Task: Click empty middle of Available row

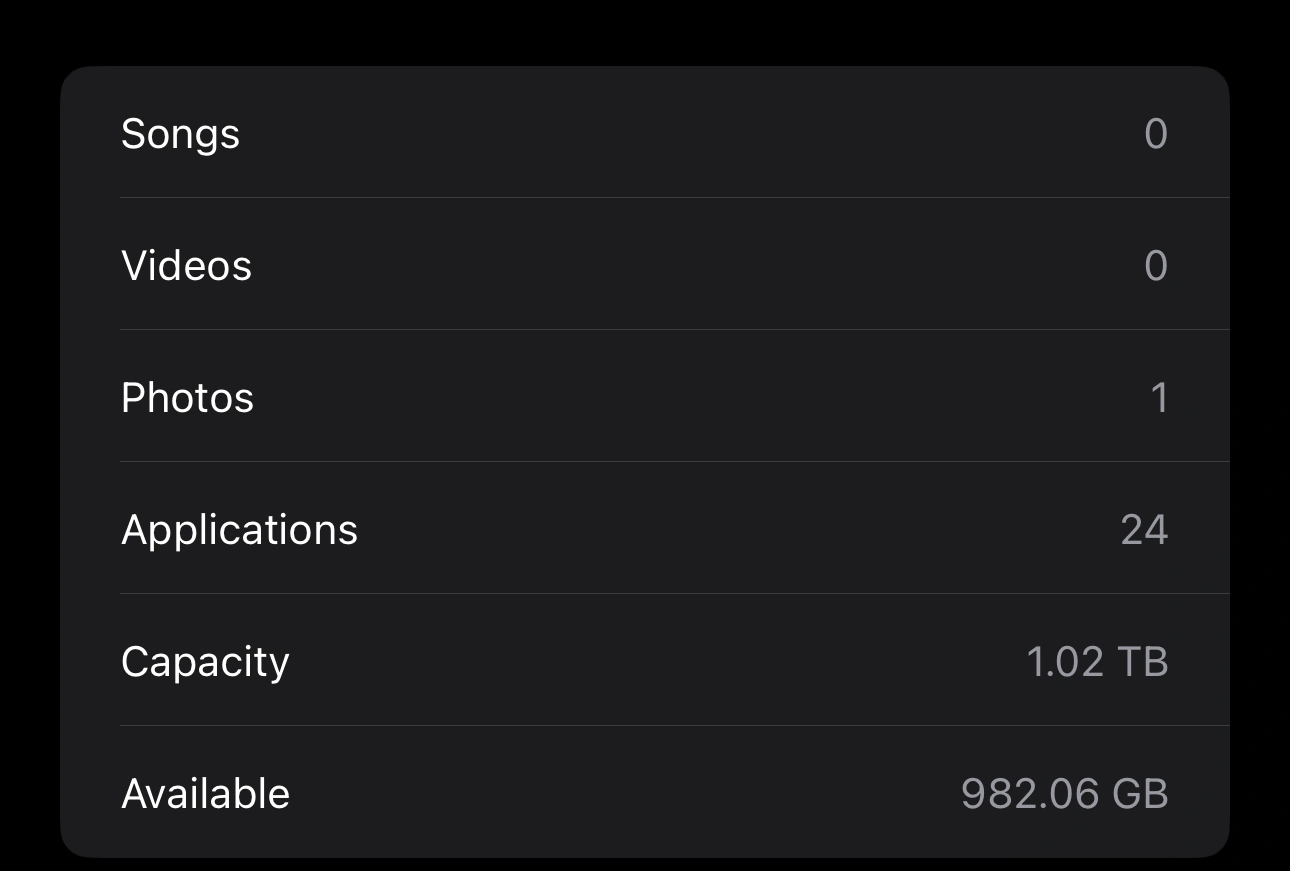Action: 620,794
